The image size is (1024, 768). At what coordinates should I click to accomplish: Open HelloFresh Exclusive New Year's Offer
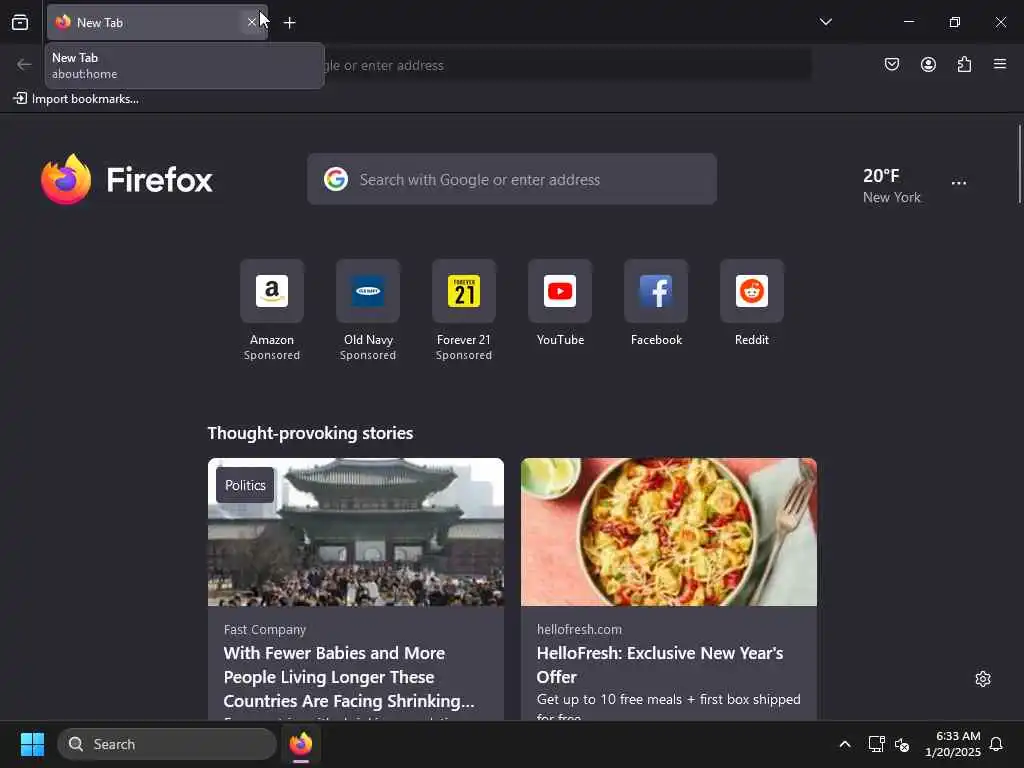pos(660,665)
